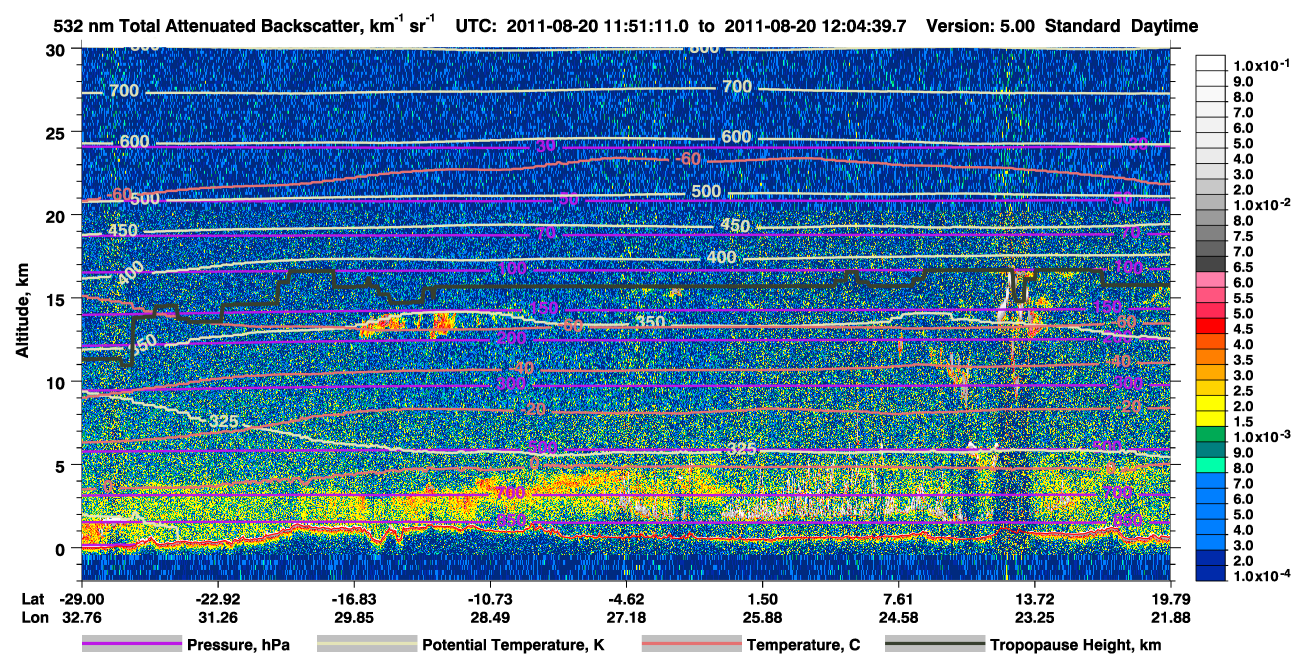Click the altitude tick label 15
1300x667 pixels.
point(58,298)
